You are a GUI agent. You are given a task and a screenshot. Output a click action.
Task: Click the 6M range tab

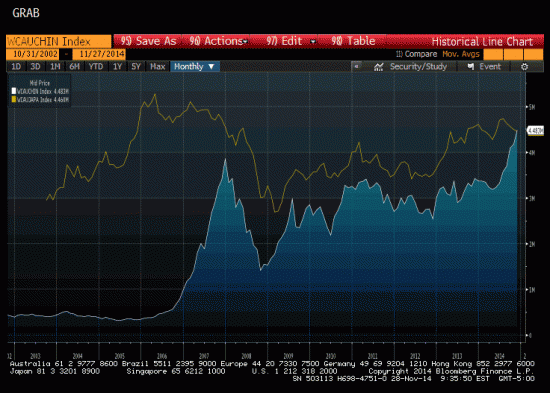[x=74, y=66]
